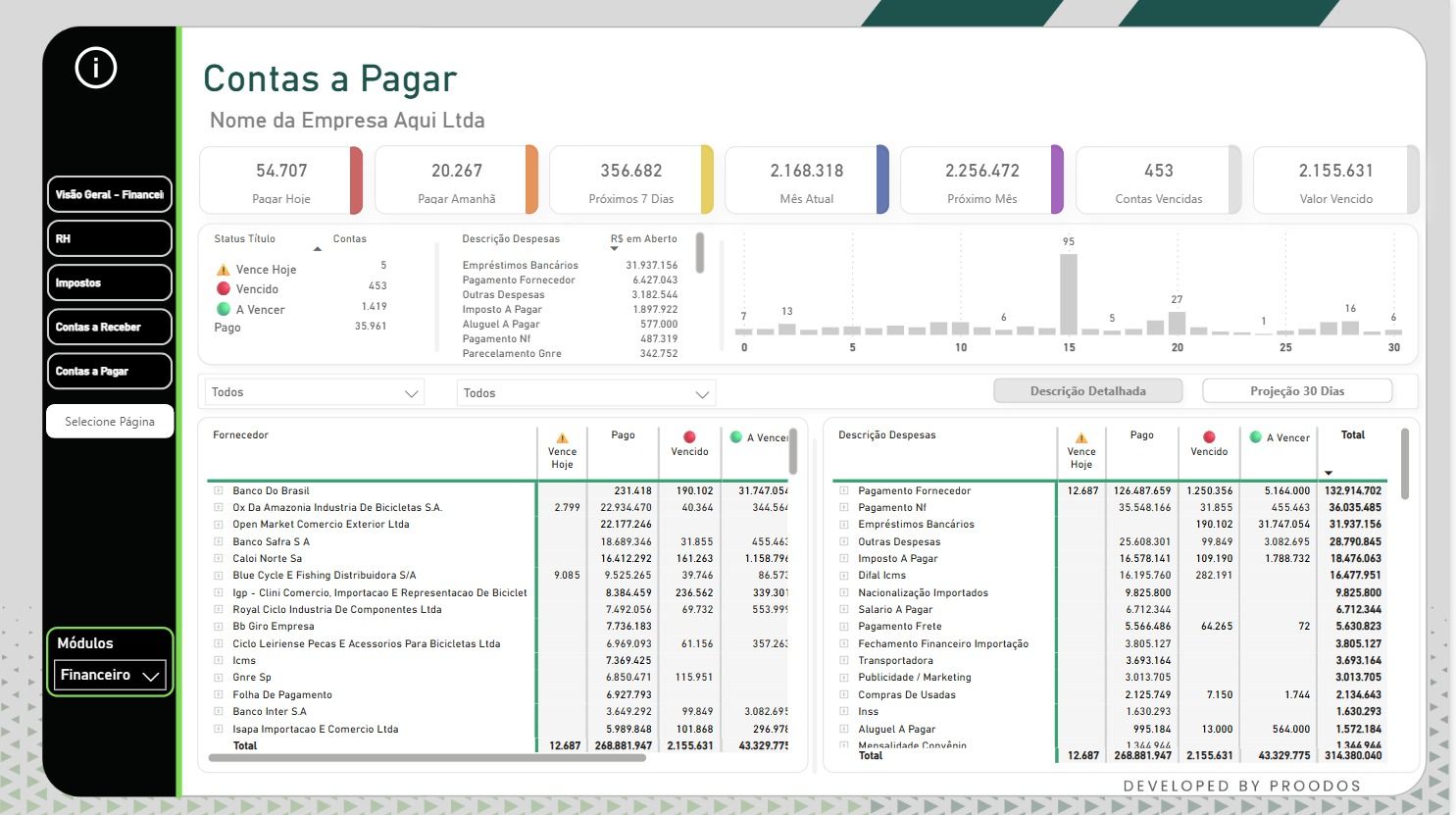Click the sort arrow under R$ em Aberto
This screenshot has height=815, width=1456.
pyautogui.click(x=615, y=249)
